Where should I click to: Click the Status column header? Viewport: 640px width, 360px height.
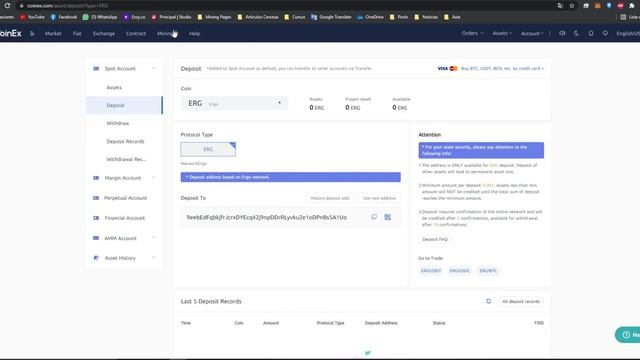pyautogui.click(x=439, y=323)
